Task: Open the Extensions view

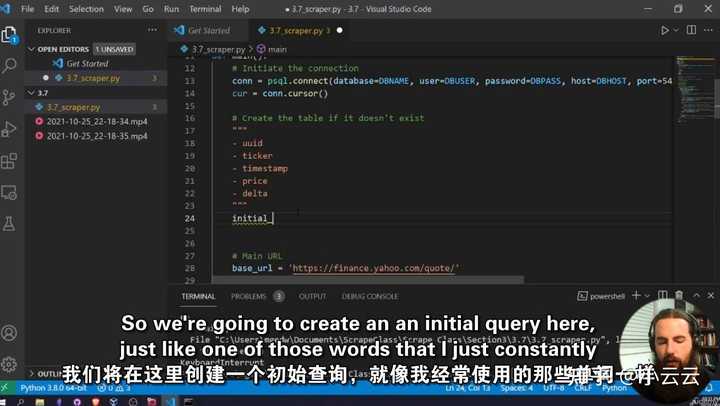Action: (x=9, y=161)
